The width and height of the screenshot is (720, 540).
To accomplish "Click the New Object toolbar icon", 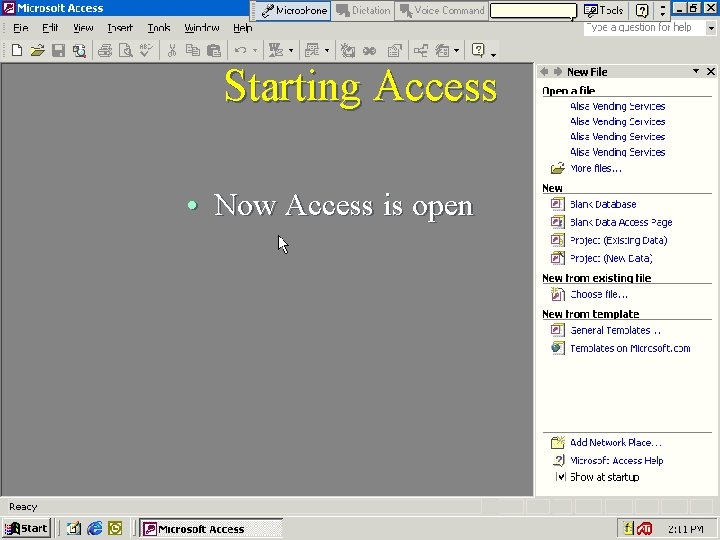I will tap(442, 50).
